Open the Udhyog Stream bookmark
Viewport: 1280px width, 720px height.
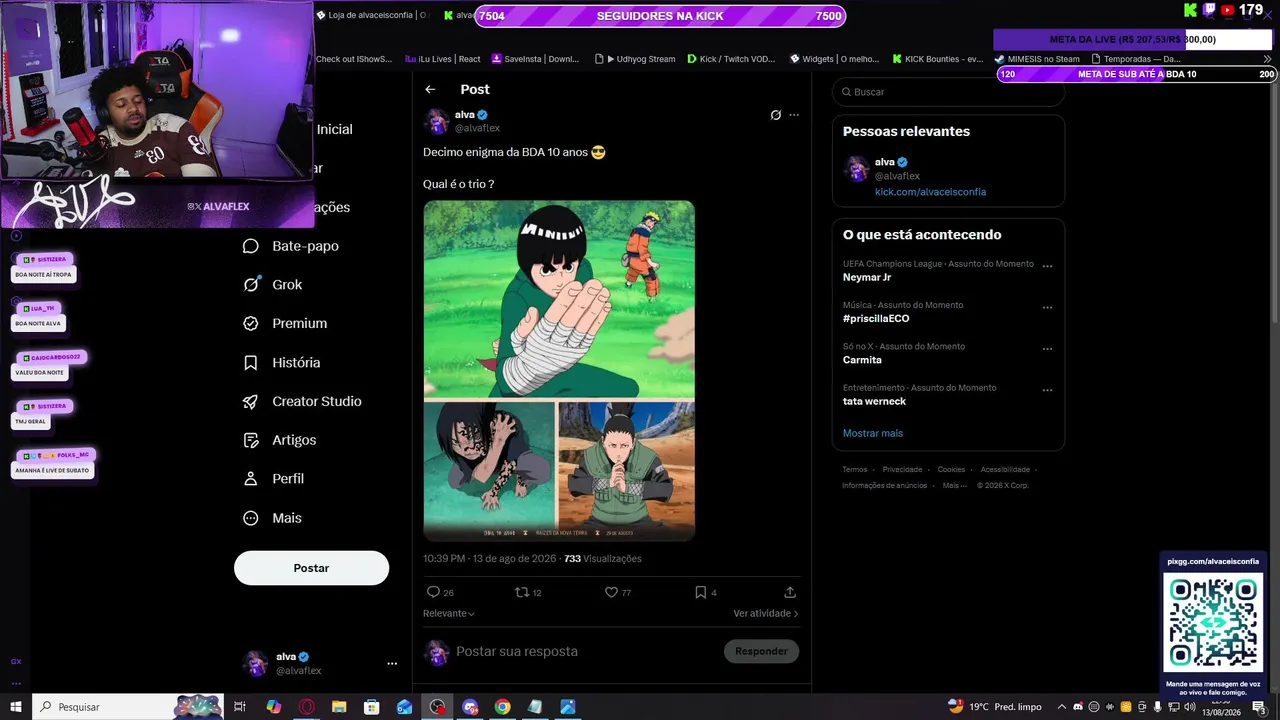[635, 59]
